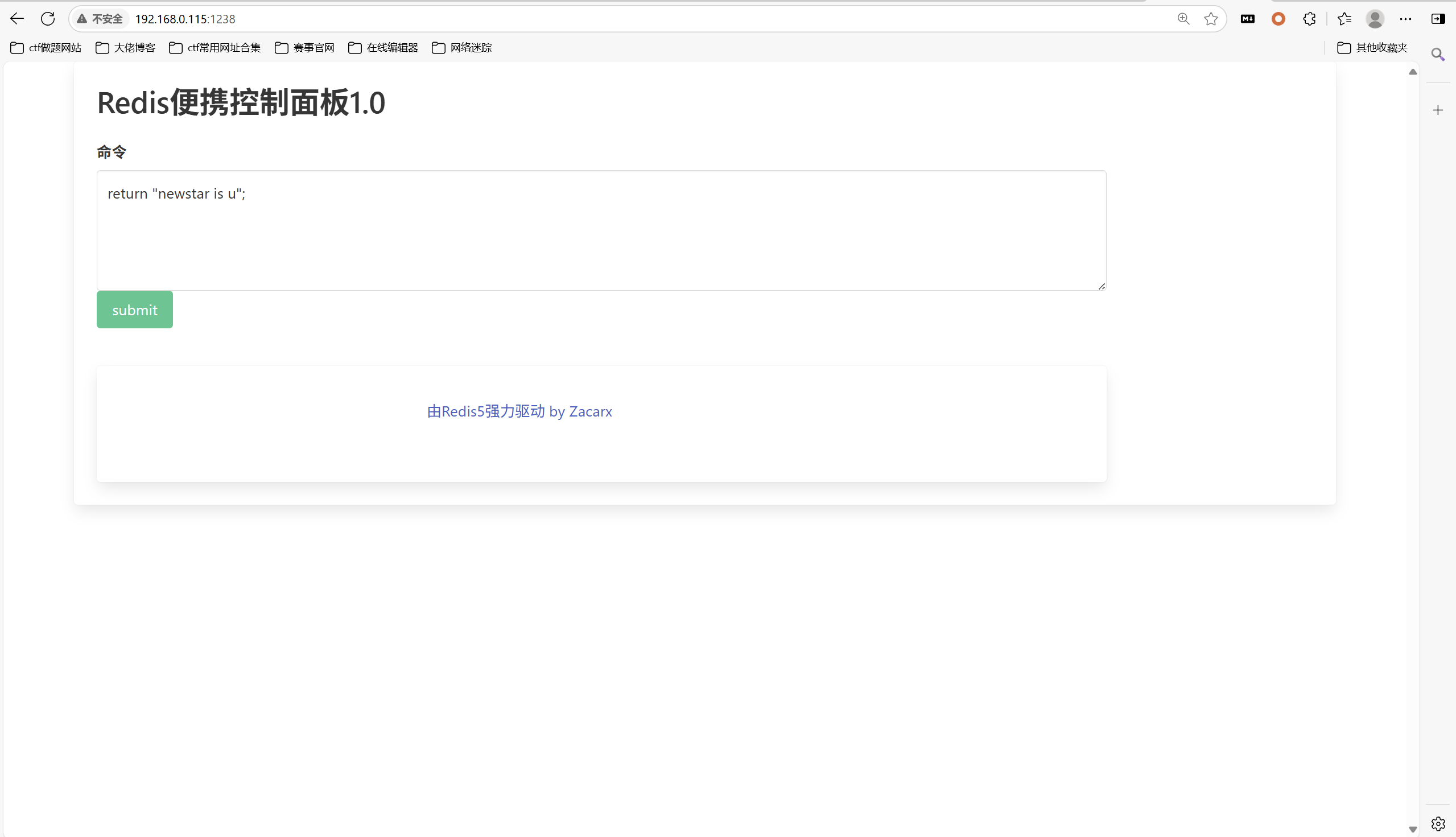The width and height of the screenshot is (1456, 837).
Task: Open the user profile avatar
Action: pos(1375,19)
